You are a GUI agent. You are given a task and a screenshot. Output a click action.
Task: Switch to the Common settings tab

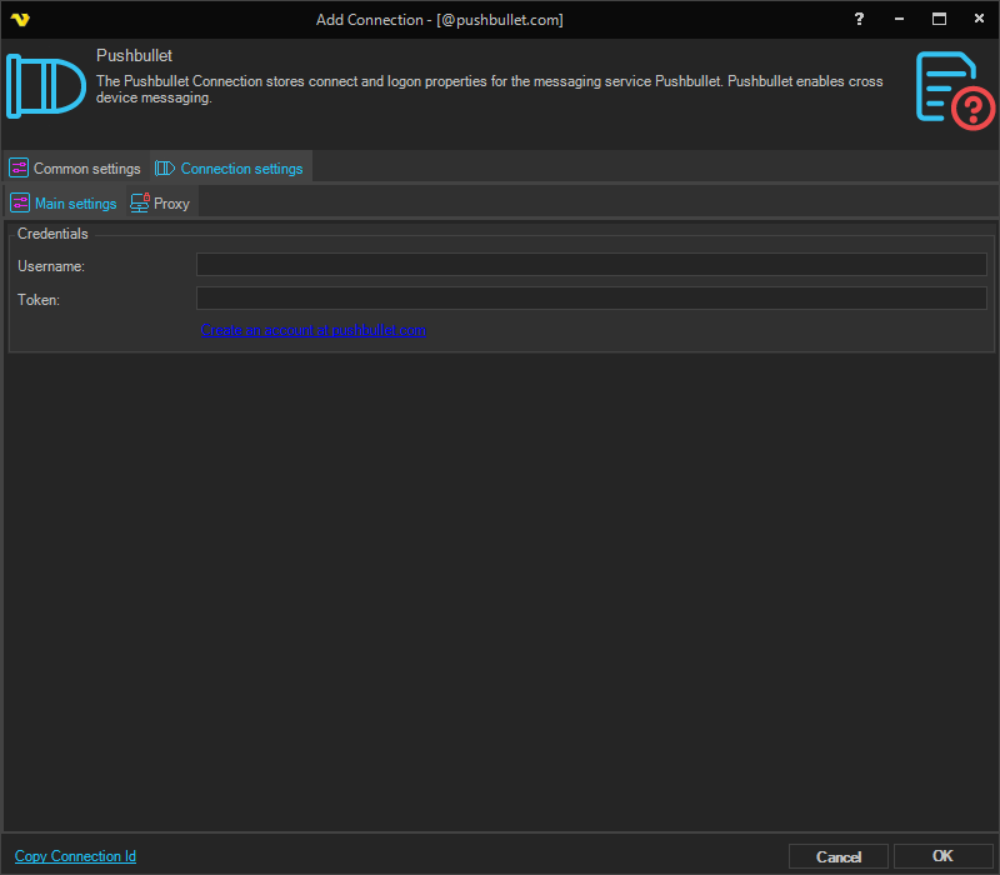76,168
